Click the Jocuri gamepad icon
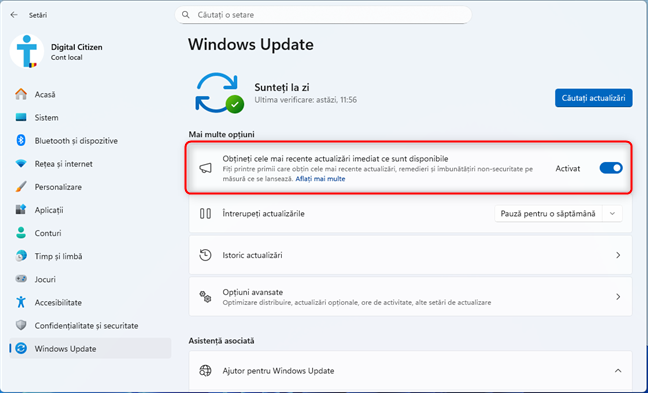The image size is (648, 393). tap(21, 279)
